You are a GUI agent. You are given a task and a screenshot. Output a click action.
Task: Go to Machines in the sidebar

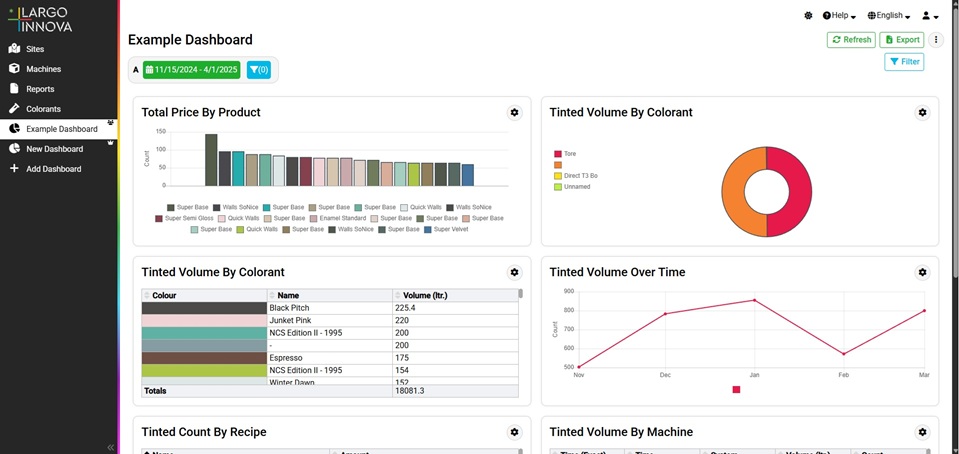click(x=43, y=69)
